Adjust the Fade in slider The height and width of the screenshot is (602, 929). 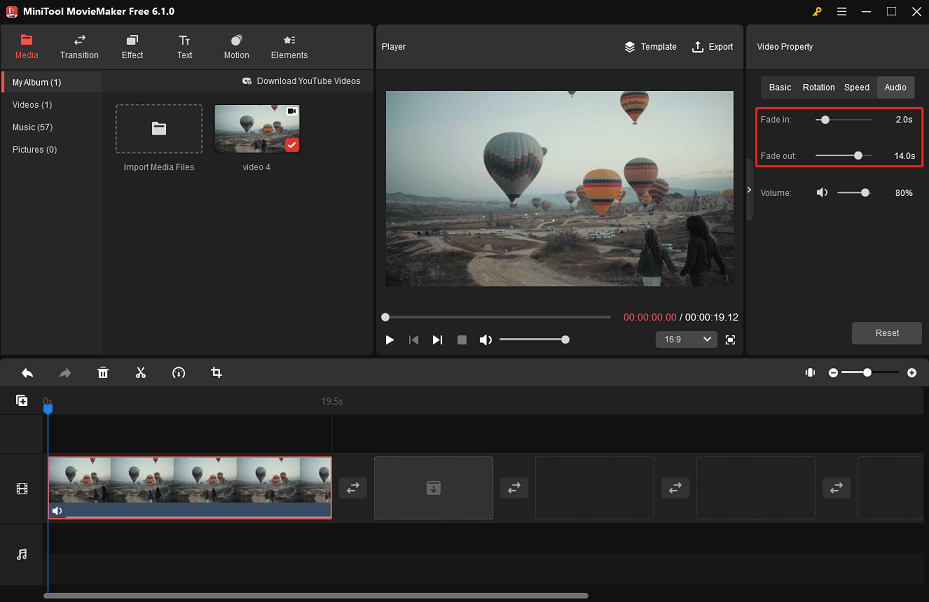(844, 120)
